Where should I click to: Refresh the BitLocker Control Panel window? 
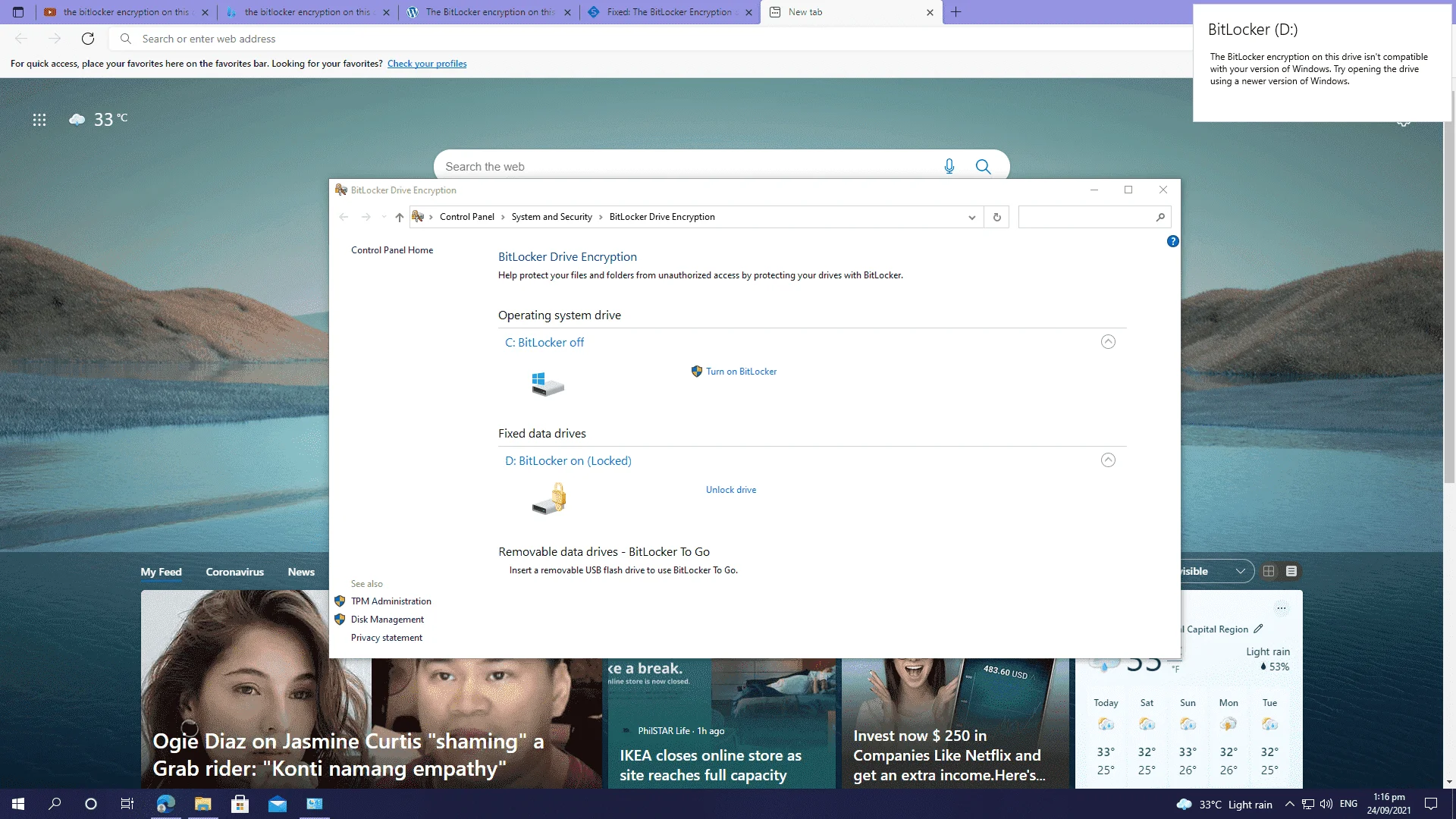996,217
